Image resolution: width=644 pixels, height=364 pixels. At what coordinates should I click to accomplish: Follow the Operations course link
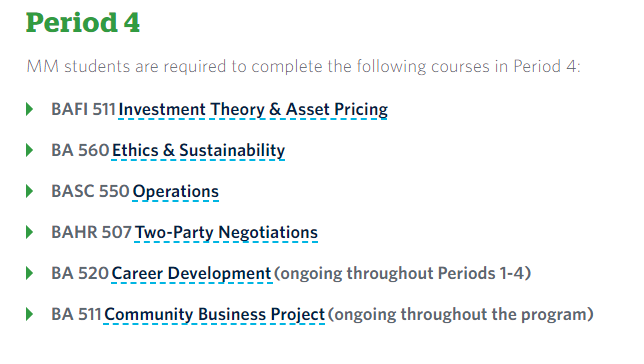pyautogui.click(x=175, y=192)
